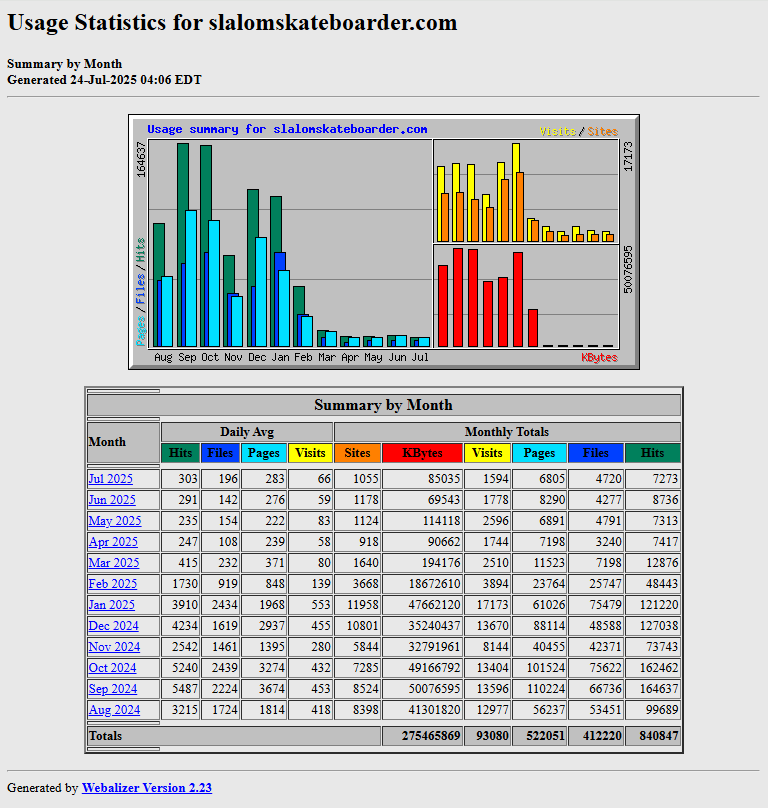
Task: Open the Mar 2025 monthly report link
Action: pos(114,563)
